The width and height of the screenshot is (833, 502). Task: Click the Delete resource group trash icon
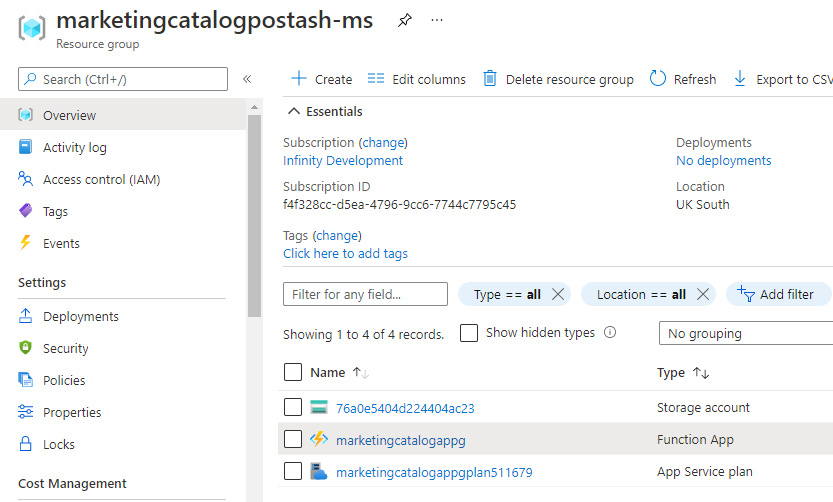(x=490, y=79)
